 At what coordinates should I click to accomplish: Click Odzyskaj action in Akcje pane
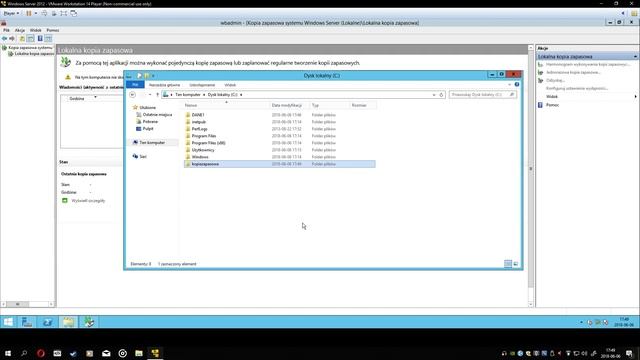coord(555,80)
